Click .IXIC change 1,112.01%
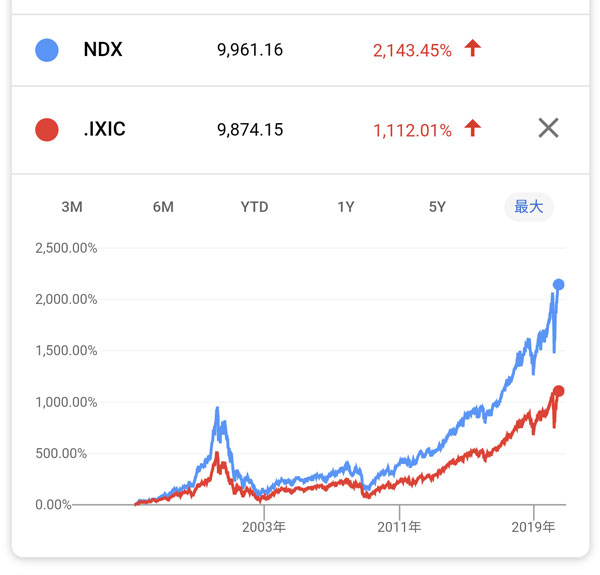The image size is (600, 575). point(412,129)
